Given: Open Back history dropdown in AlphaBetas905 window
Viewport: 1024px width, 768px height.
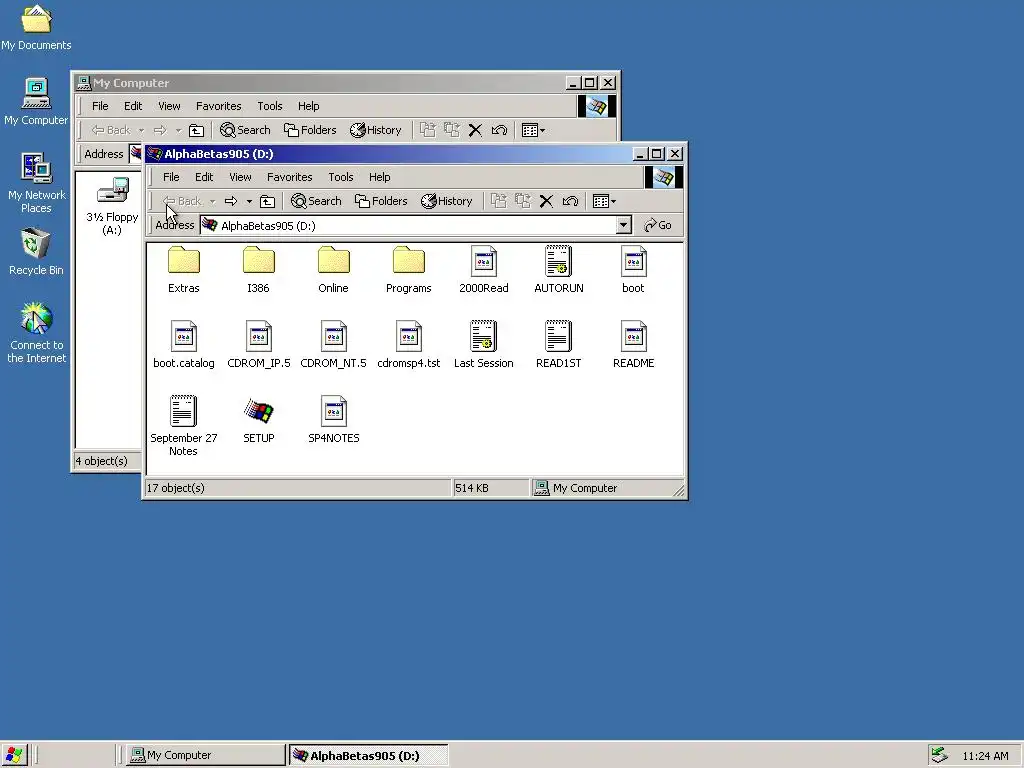Looking at the screenshot, I should [x=212, y=201].
